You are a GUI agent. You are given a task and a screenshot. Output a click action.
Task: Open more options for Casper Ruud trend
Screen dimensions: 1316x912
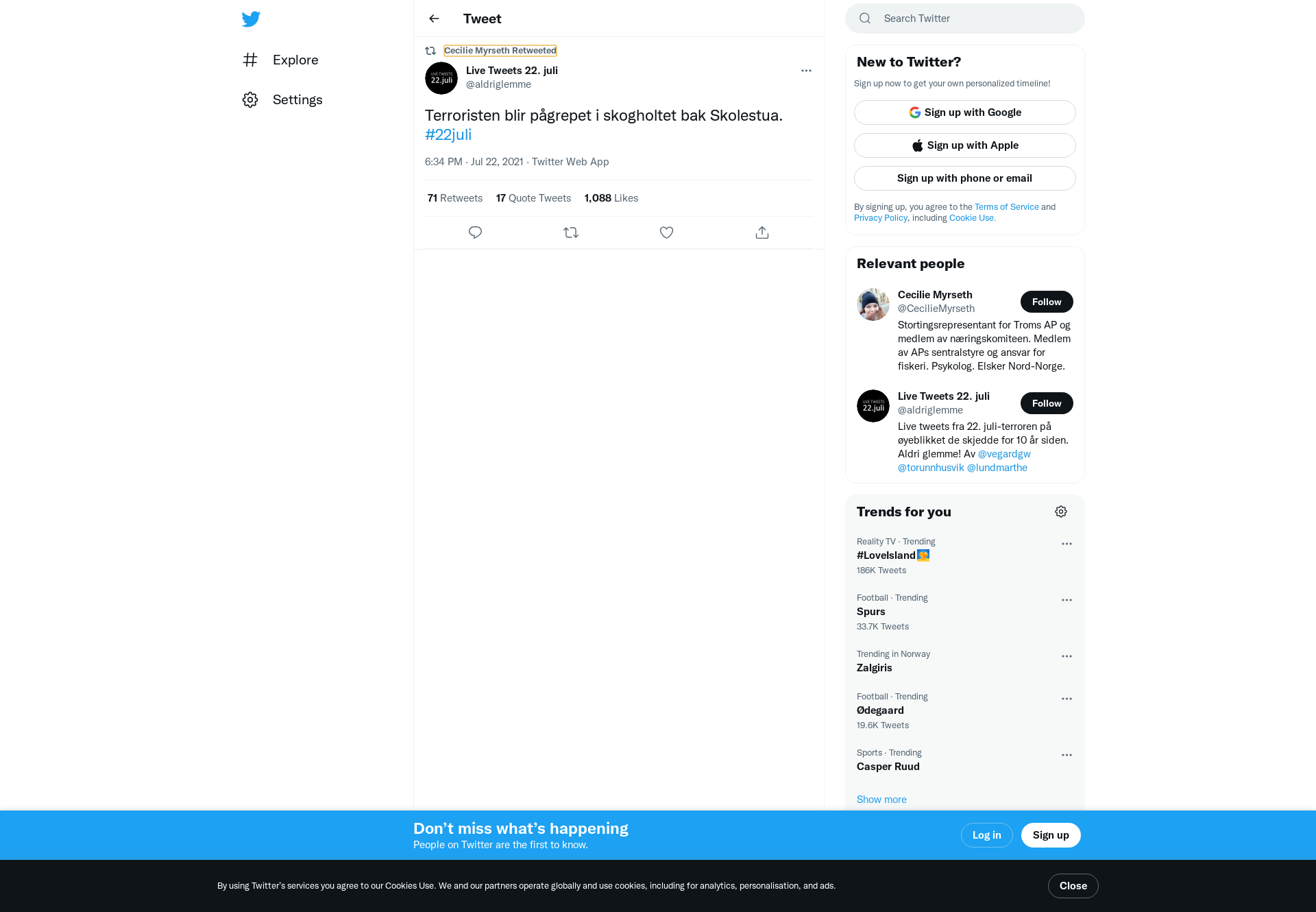point(1067,755)
